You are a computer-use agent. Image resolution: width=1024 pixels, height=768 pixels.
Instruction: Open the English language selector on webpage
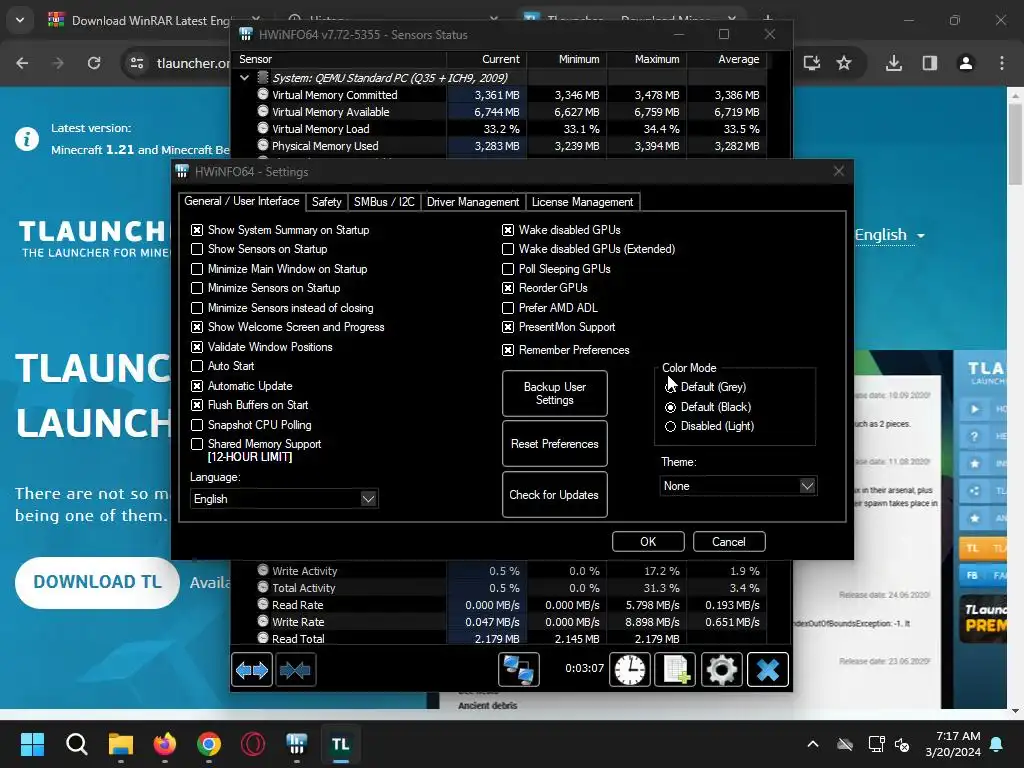point(889,234)
